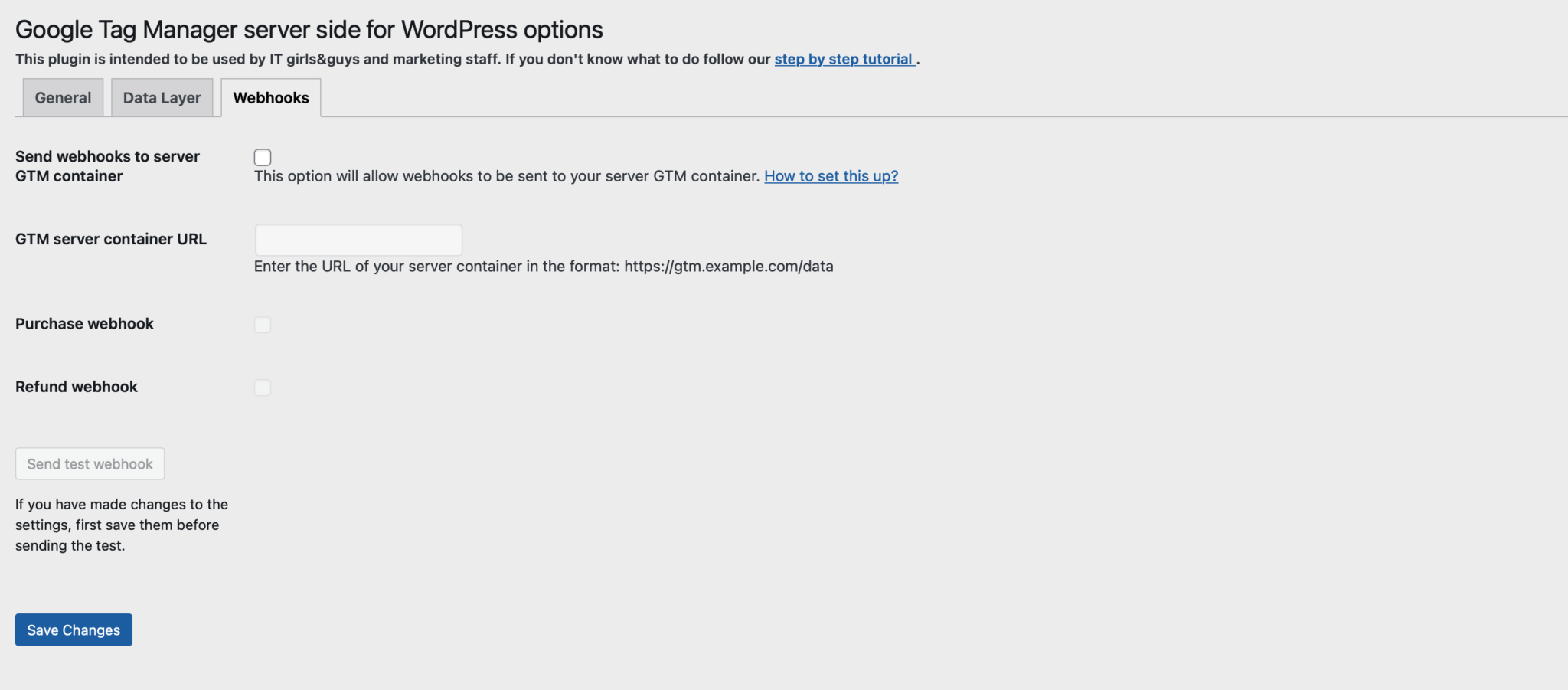Switch to the General tab
The height and width of the screenshot is (690, 1568).
tap(63, 98)
